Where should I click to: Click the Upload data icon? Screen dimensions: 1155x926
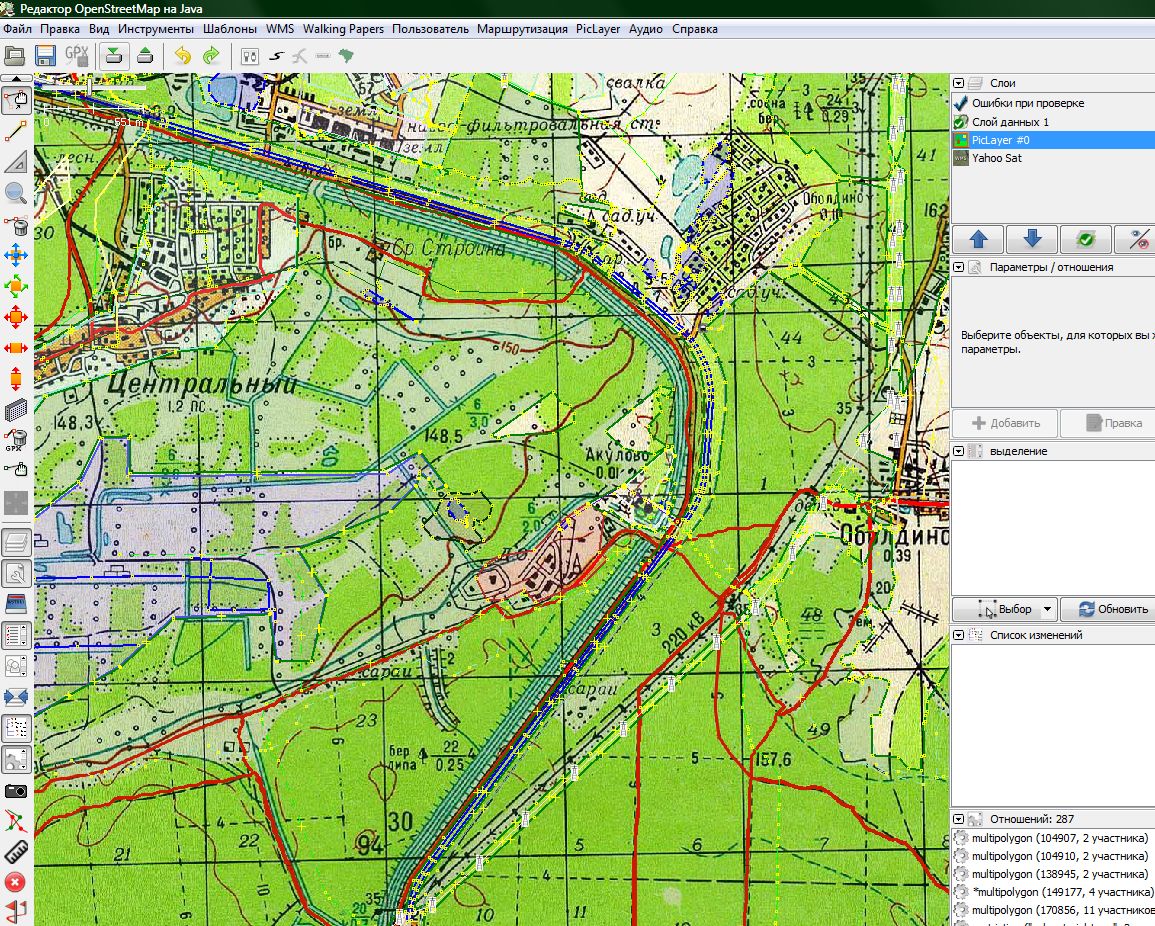(145, 55)
